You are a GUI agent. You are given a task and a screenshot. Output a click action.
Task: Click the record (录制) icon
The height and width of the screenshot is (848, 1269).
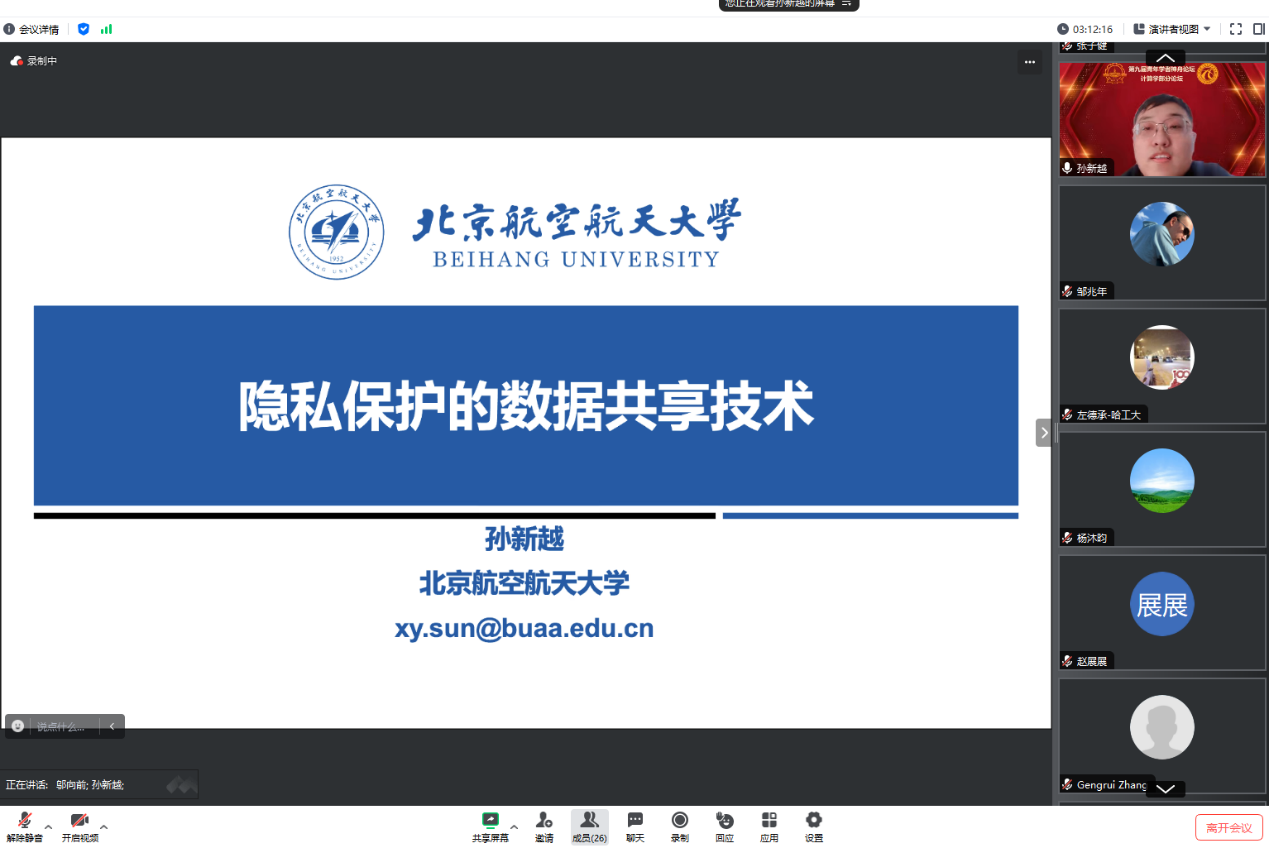tap(680, 824)
